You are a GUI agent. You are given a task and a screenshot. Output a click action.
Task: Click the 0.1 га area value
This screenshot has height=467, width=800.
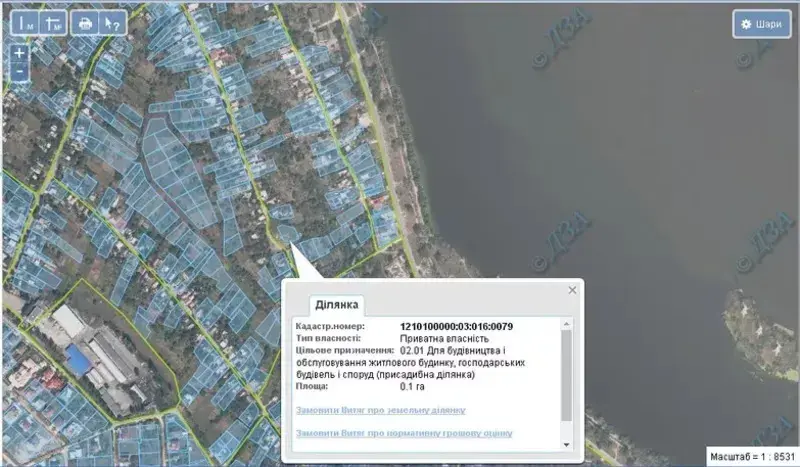pos(411,386)
